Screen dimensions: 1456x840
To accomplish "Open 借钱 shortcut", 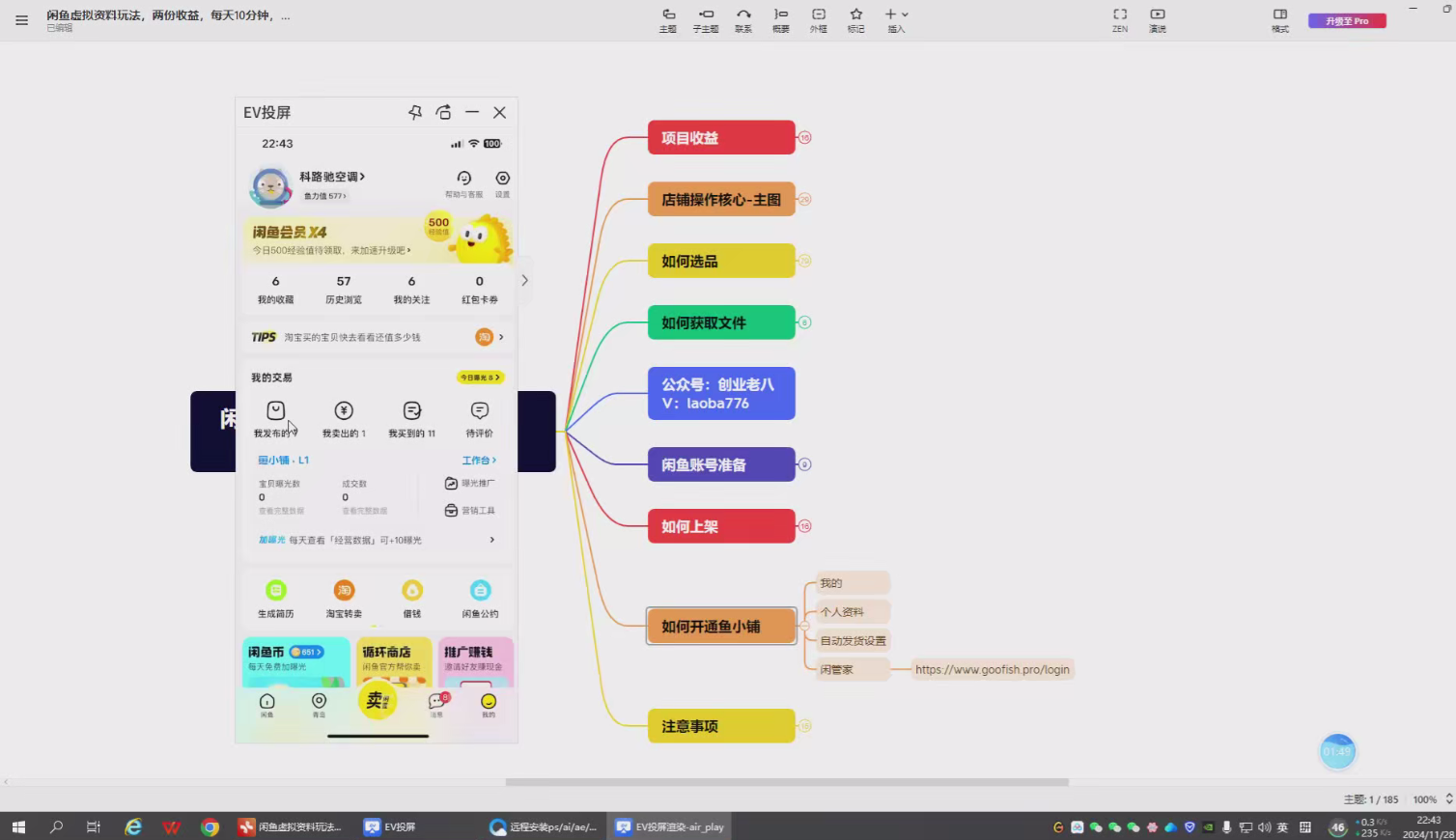I will (x=412, y=599).
